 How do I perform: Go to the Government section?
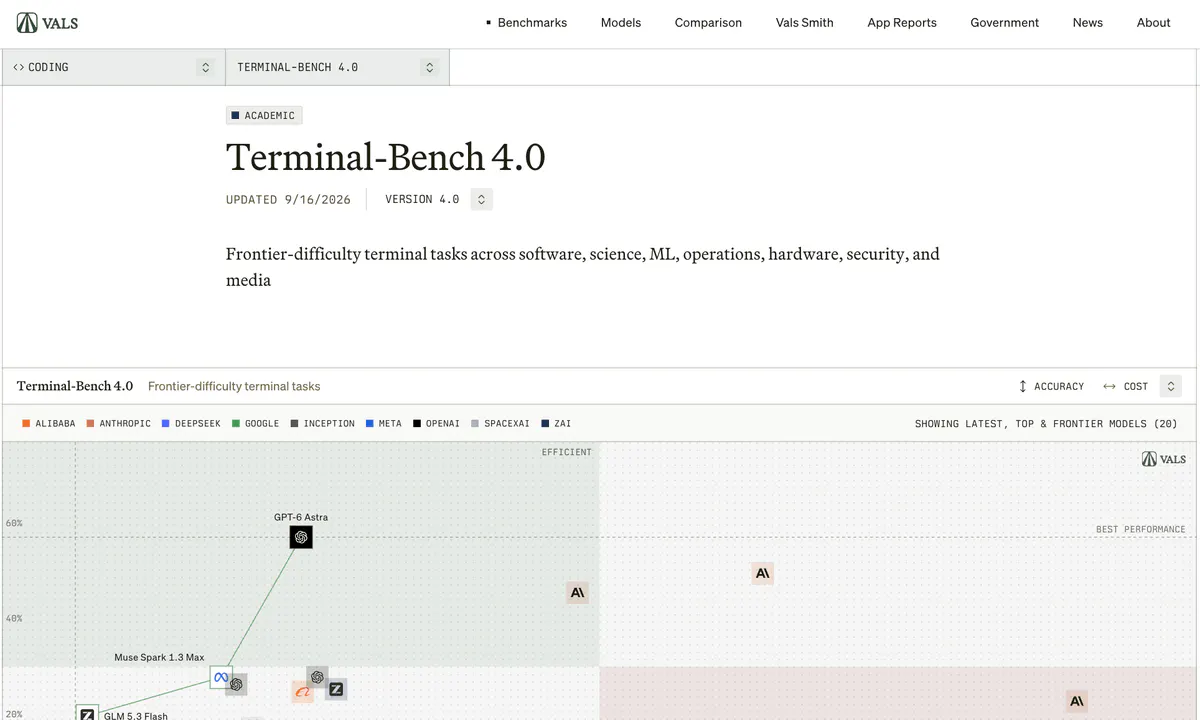tap(1004, 22)
